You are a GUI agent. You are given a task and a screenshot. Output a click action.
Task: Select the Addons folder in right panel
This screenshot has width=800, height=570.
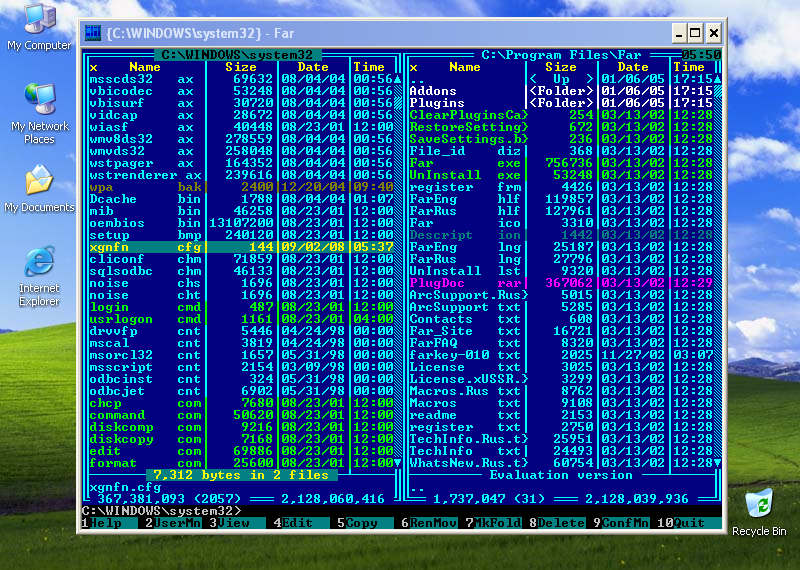point(561,91)
